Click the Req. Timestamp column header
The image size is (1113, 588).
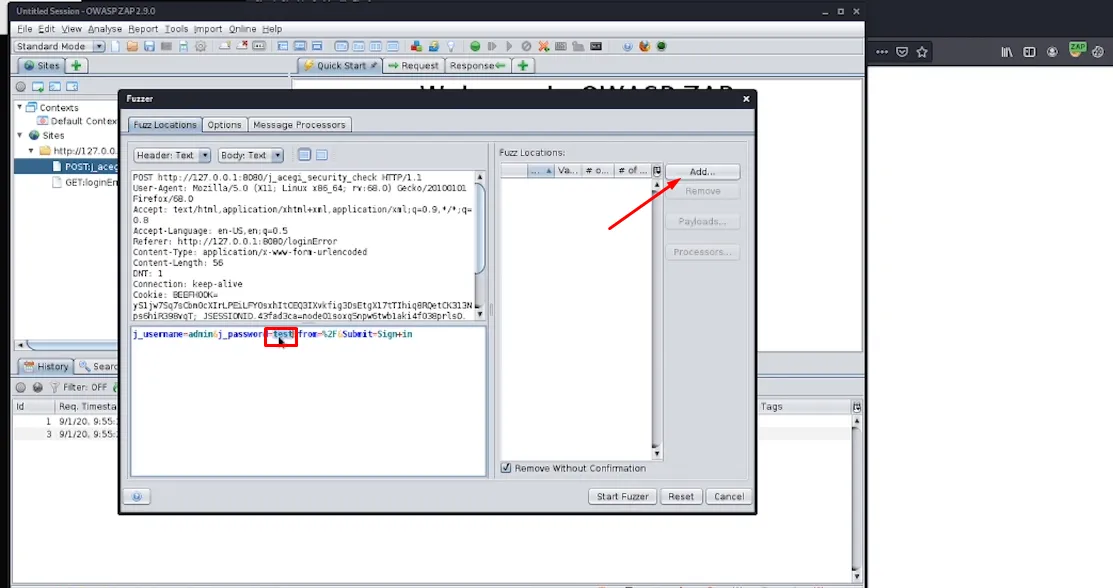pyautogui.click(x=87, y=407)
